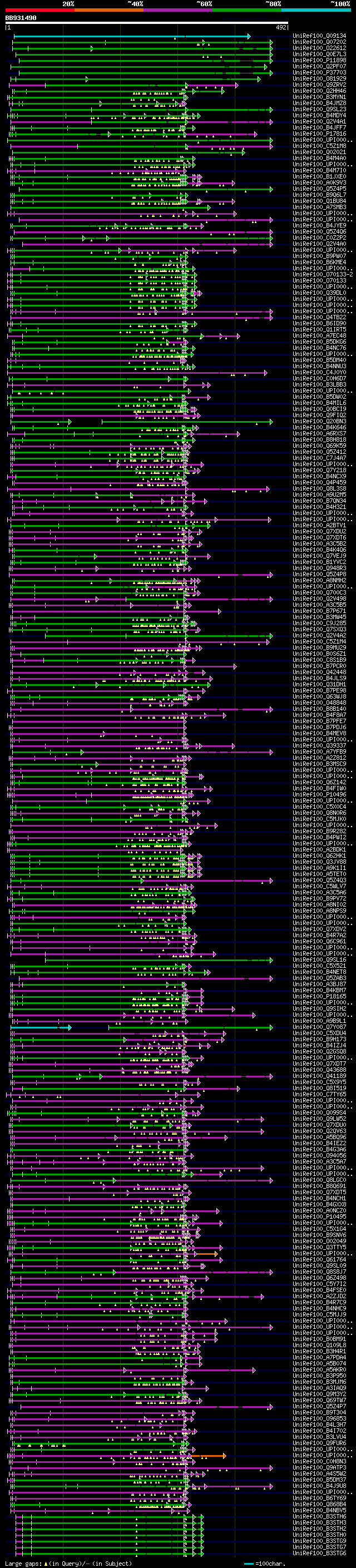The width and height of the screenshot is (356, 1568).
Task: Click the UniRef100_Q62HK1 entry
Action: [x=319, y=856]
